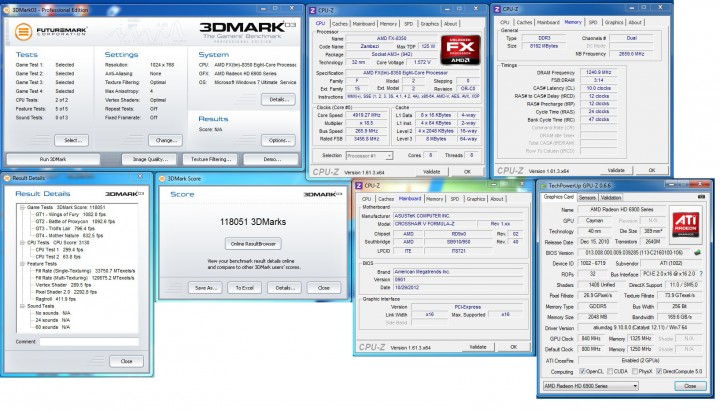Click the Futuremark orange logo
The width and height of the screenshot is (720, 412).
[x=23, y=31]
